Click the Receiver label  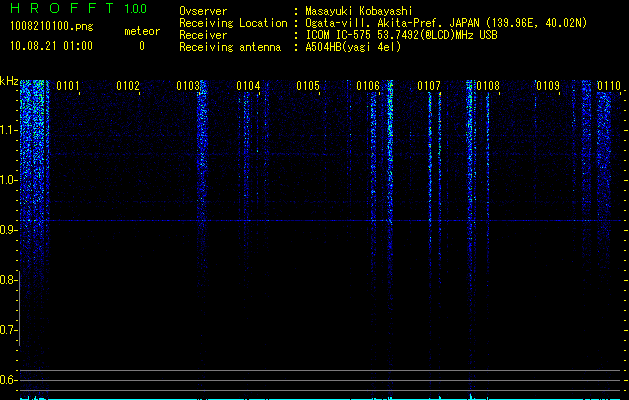(x=203, y=35)
